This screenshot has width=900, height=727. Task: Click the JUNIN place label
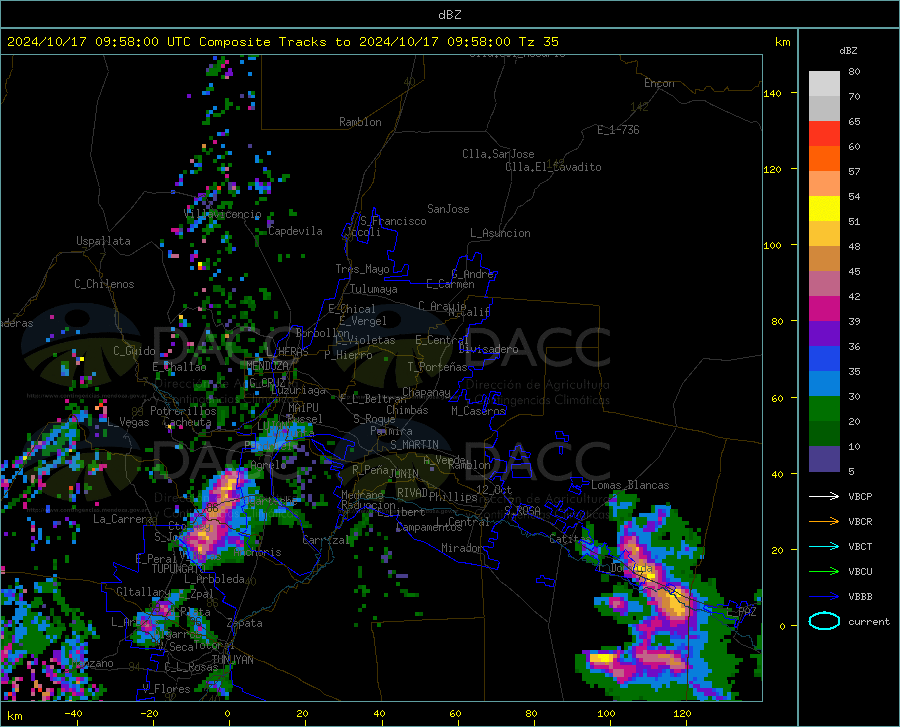(x=404, y=474)
